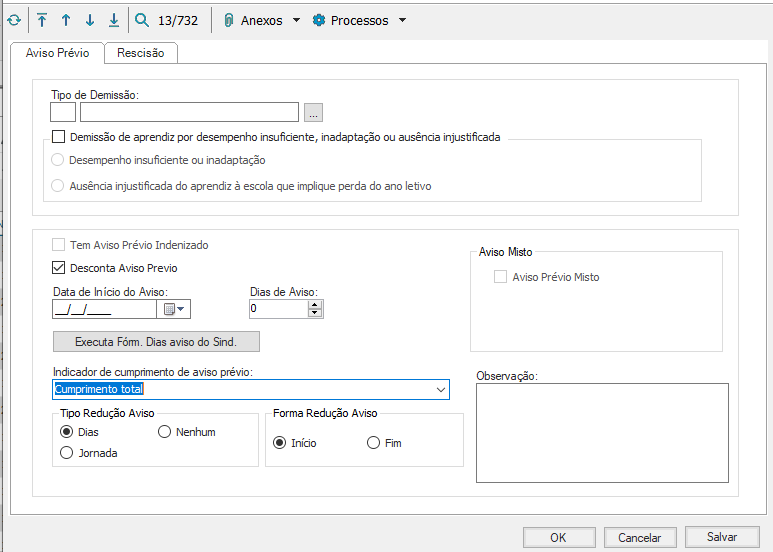Viewport: 773px width, 552px height.
Task: Switch to the Rescisão tab
Action: (x=141, y=53)
